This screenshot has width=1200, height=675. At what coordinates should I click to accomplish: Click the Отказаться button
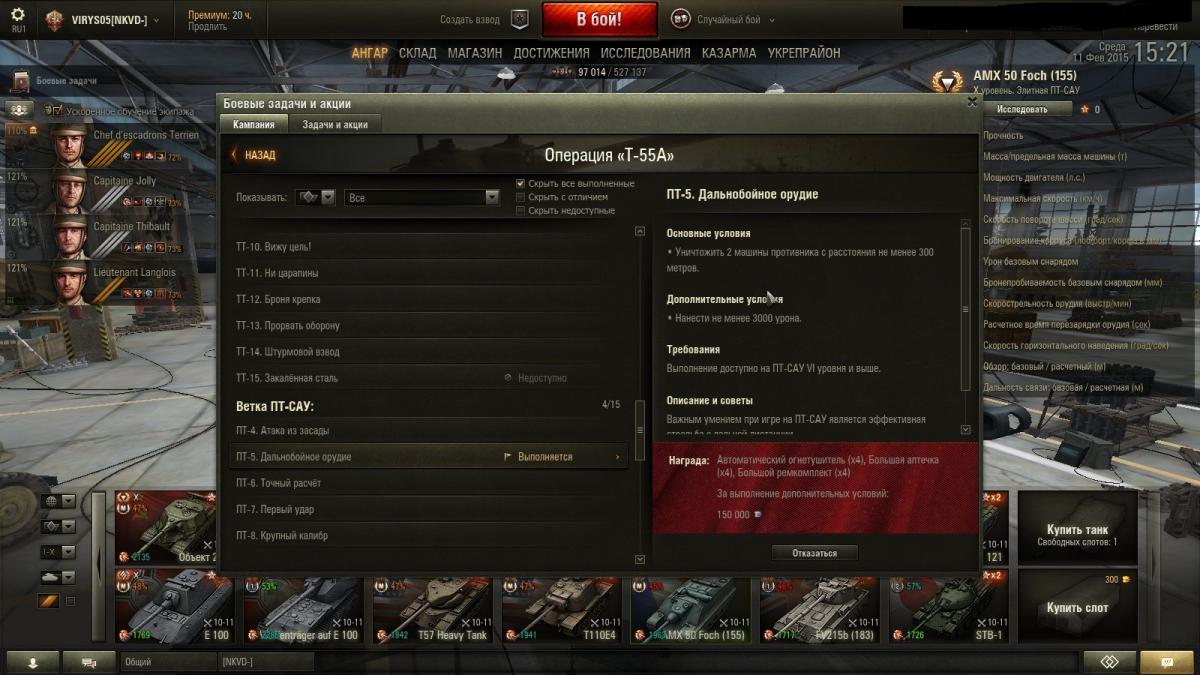pos(814,552)
